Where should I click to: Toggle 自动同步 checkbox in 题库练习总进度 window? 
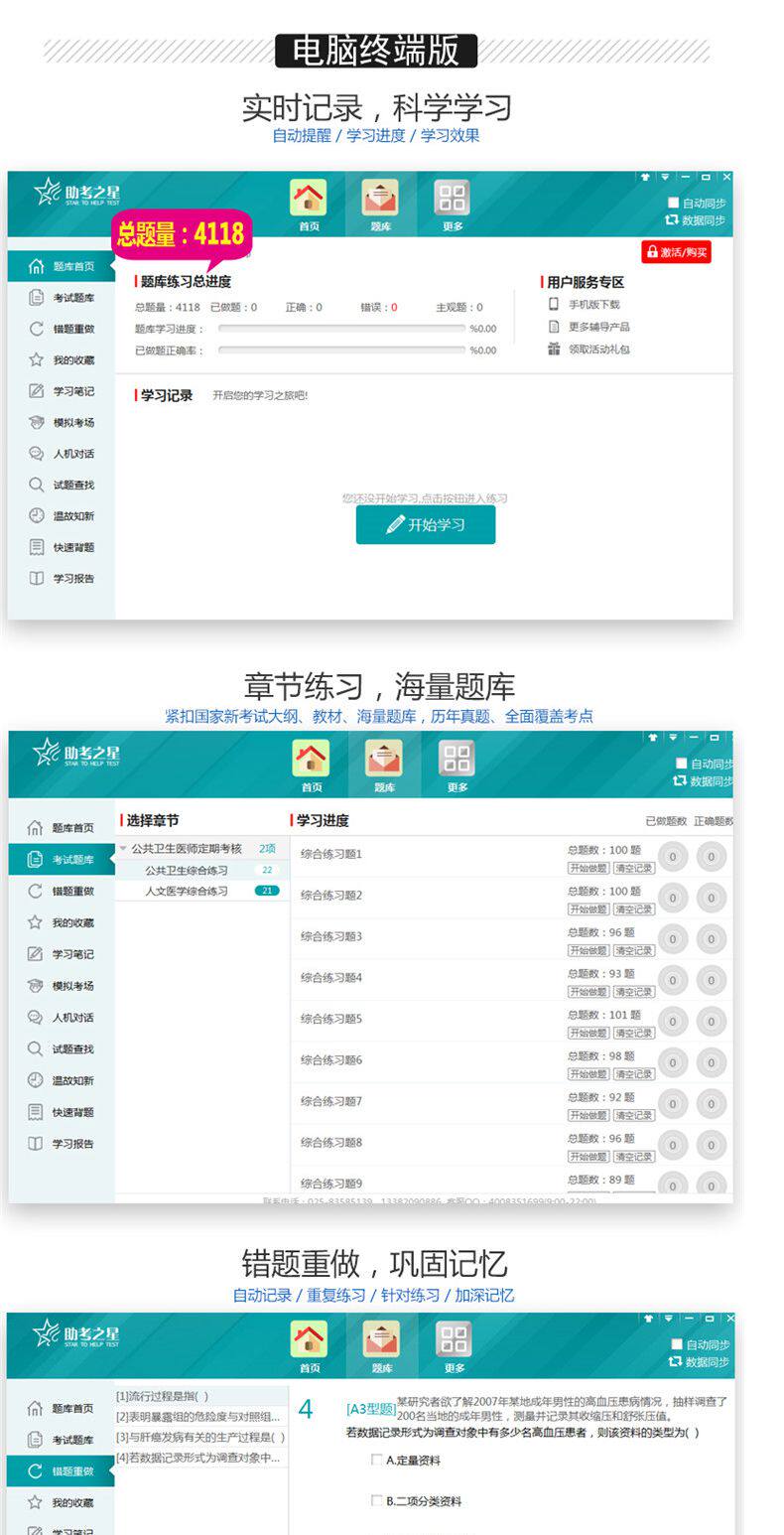pos(674,203)
